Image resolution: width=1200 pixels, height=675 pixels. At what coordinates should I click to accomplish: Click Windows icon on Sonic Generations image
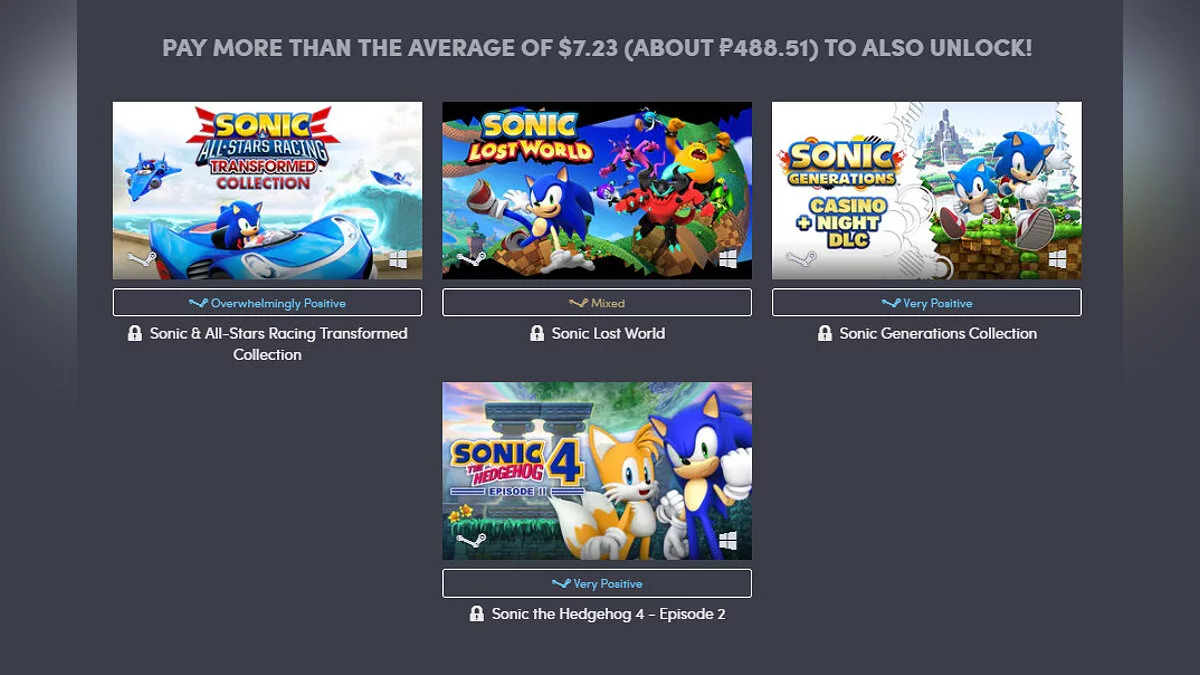(x=1057, y=260)
